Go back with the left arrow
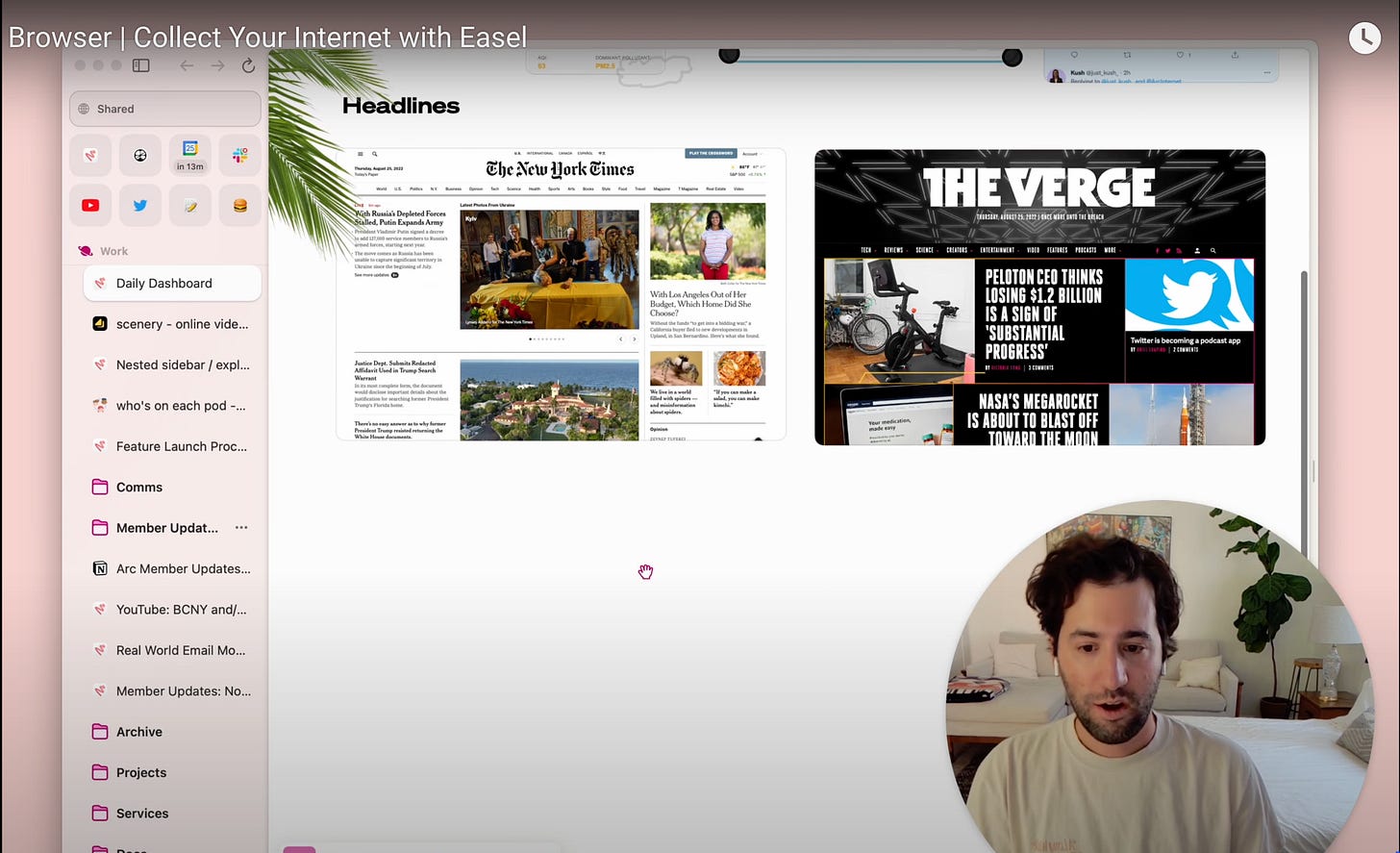The width and height of the screenshot is (1400, 853). point(187,65)
